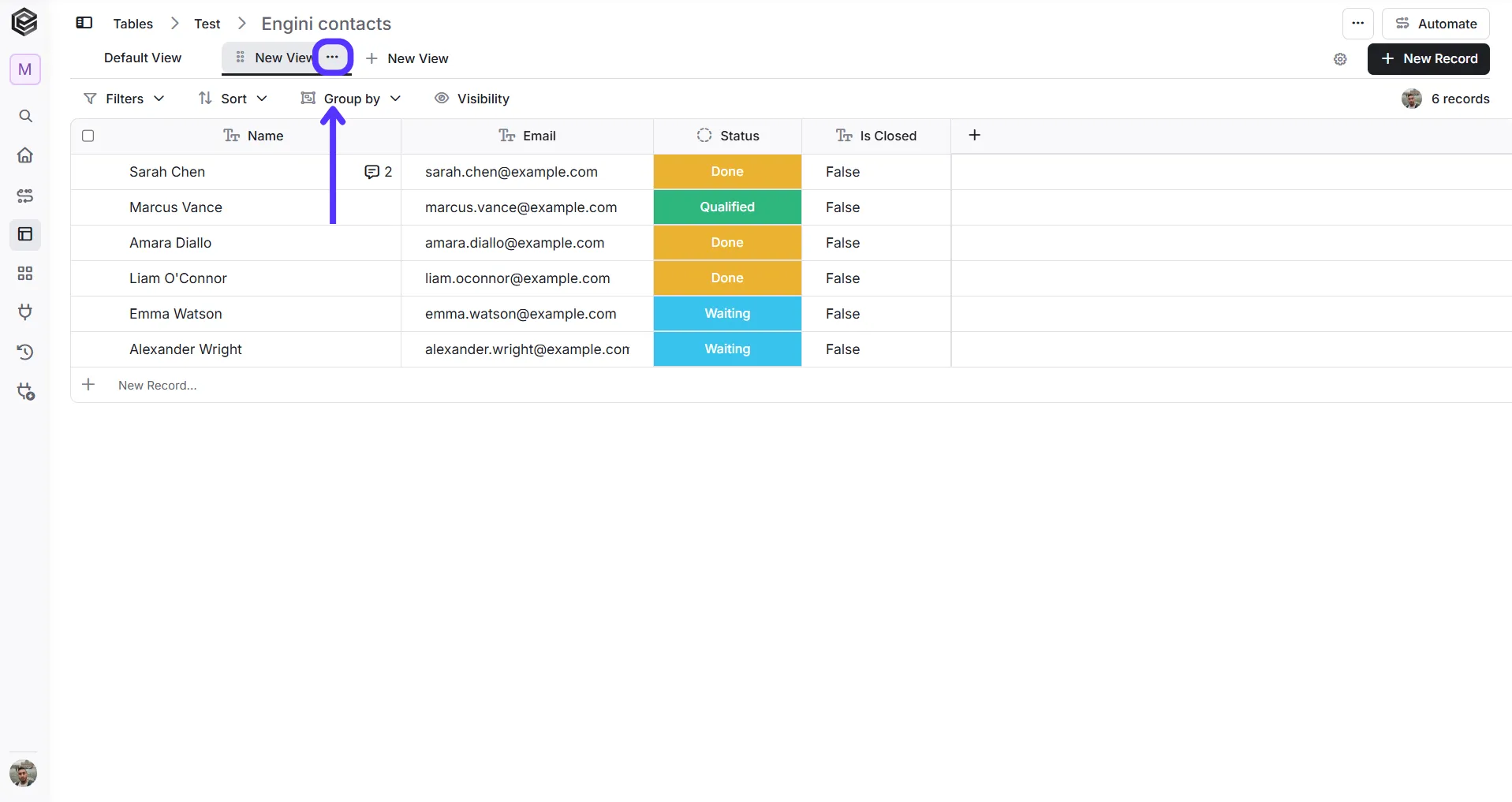Open the plug integrations icon in sidebar
The image size is (1512, 802).
[25, 312]
